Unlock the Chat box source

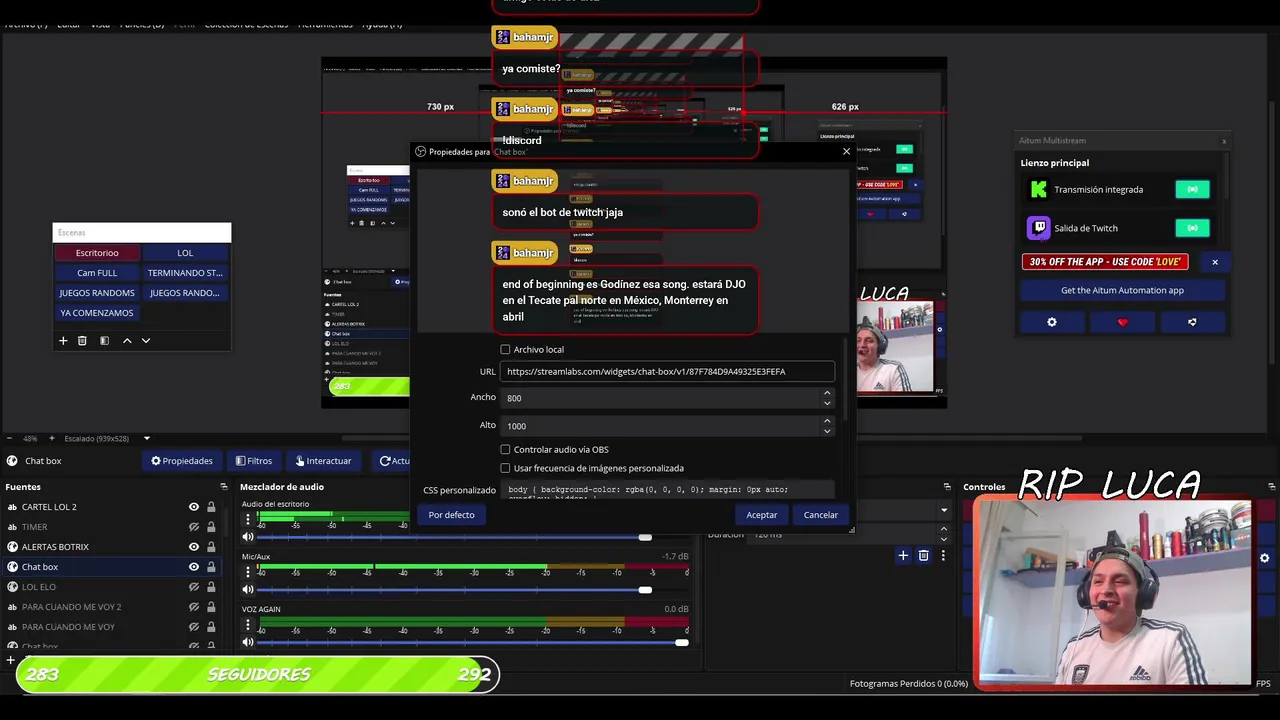[x=211, y=567]
